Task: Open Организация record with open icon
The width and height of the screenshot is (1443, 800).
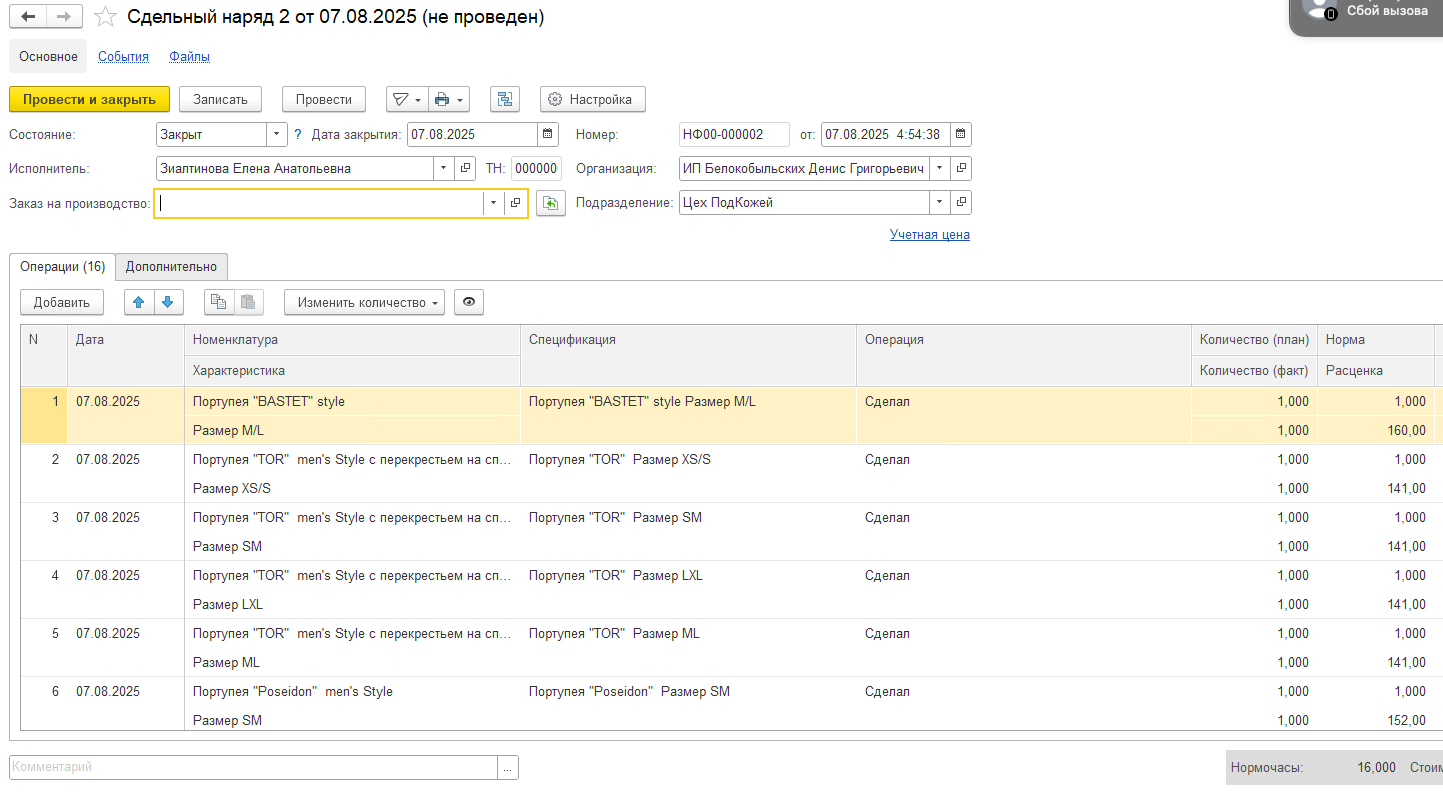Action: [x=960, y=168]
